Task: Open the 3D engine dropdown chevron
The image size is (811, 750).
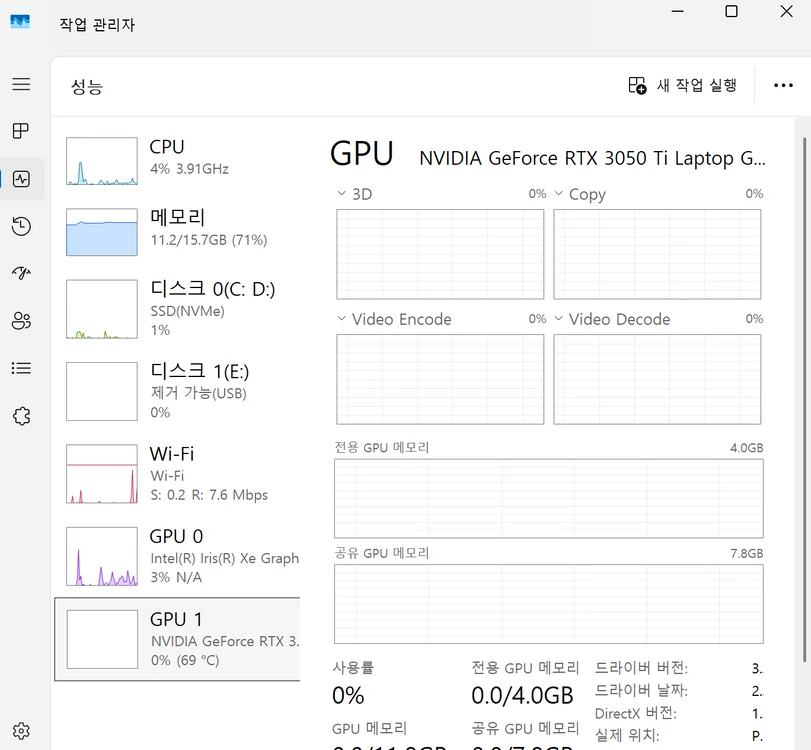Action: point(341,193)
